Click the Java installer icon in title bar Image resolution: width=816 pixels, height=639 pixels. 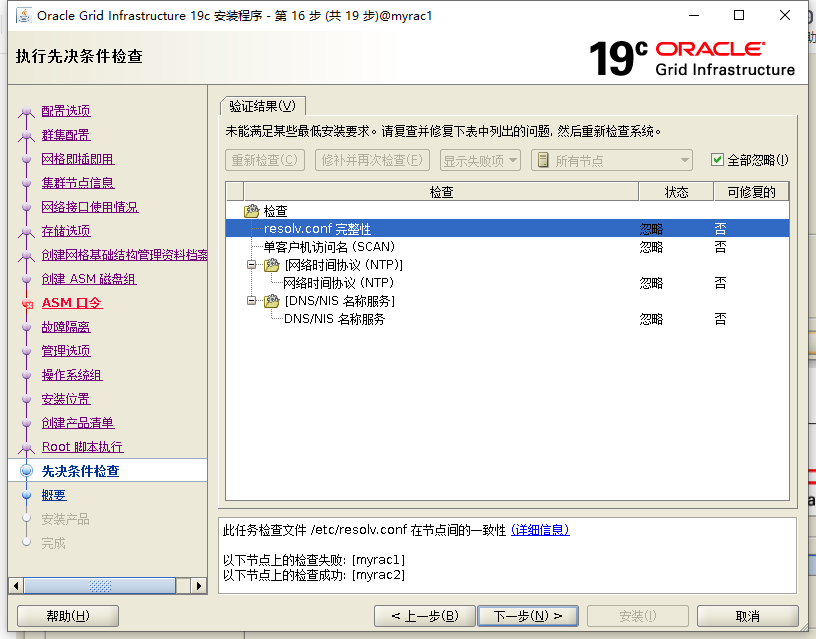click(x=23, y=16)
